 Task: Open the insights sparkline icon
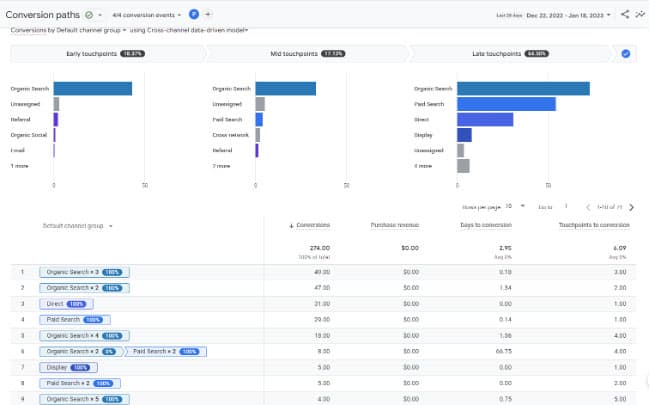(x=640, y=15)
